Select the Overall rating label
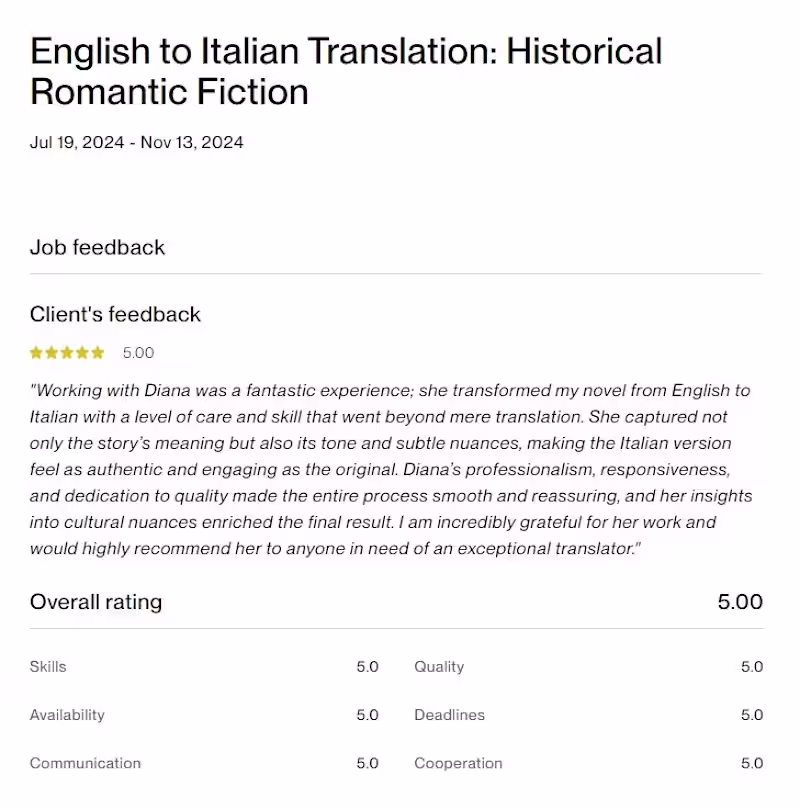 pyautogui.click(x=96, y=602)
